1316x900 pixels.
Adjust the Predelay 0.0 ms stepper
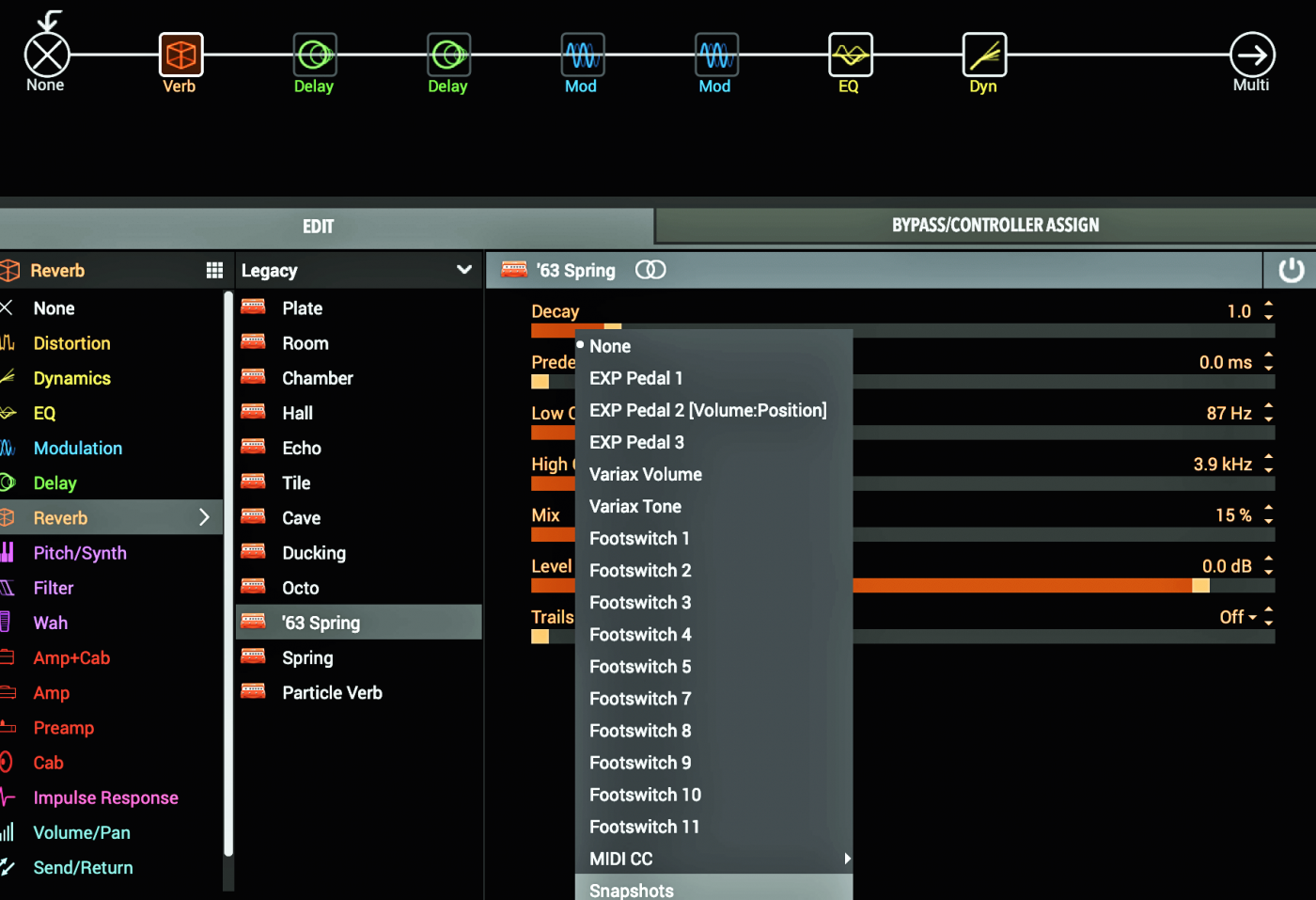coord(1268,361)
